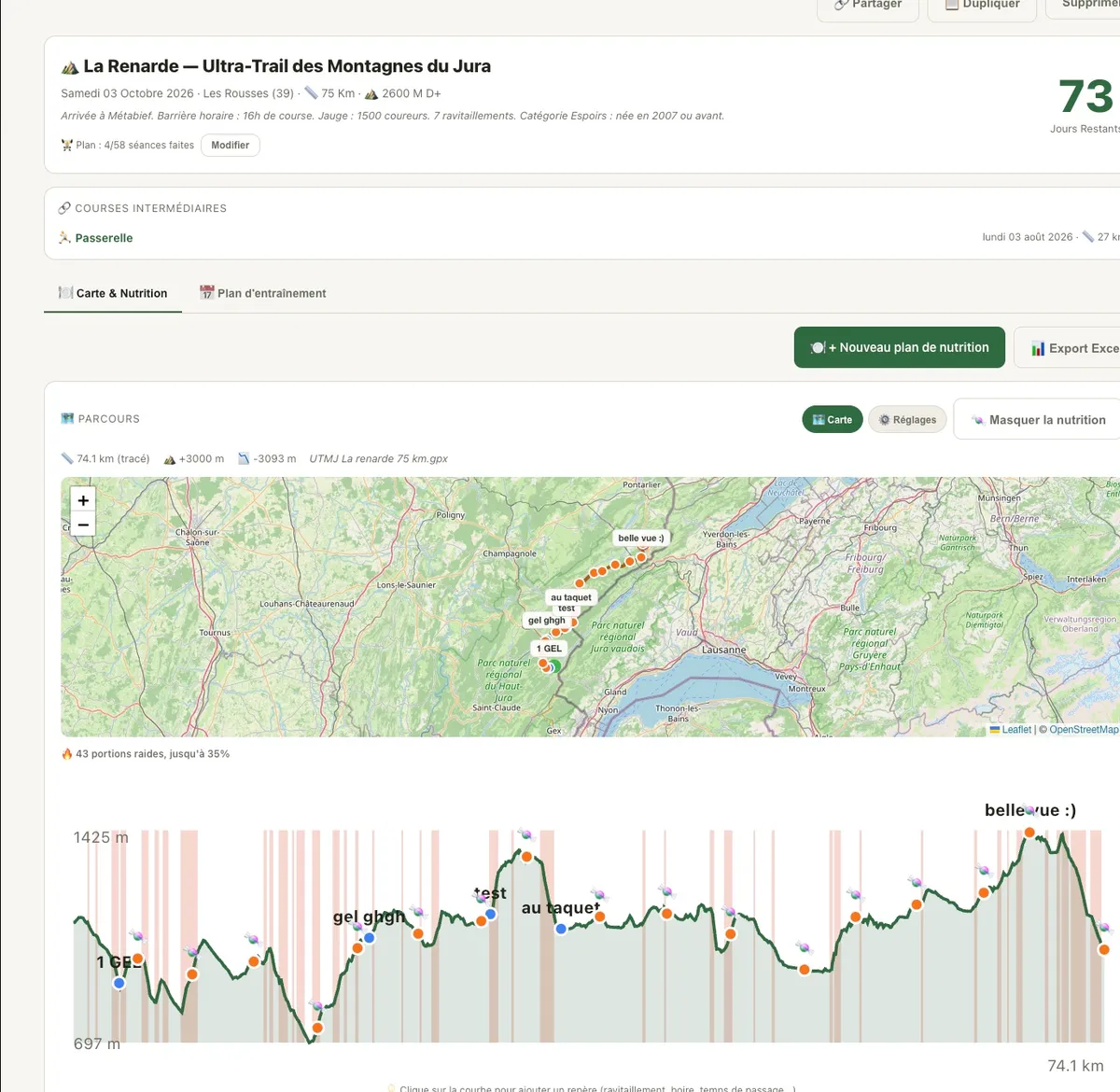Click the Carte & Nutrition tab icon
Image resolution: width=1120 pixels, height=1092 pixels.
coord(65,292)
